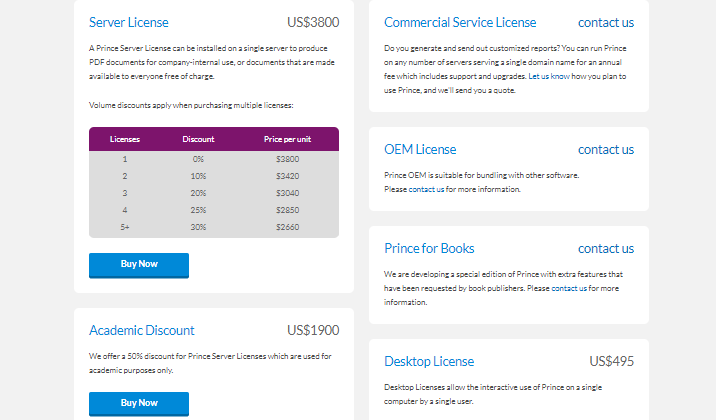Click inline contact us link in OEM description
The height and width of the screenshot is (420, 716).
coord(426,189)
